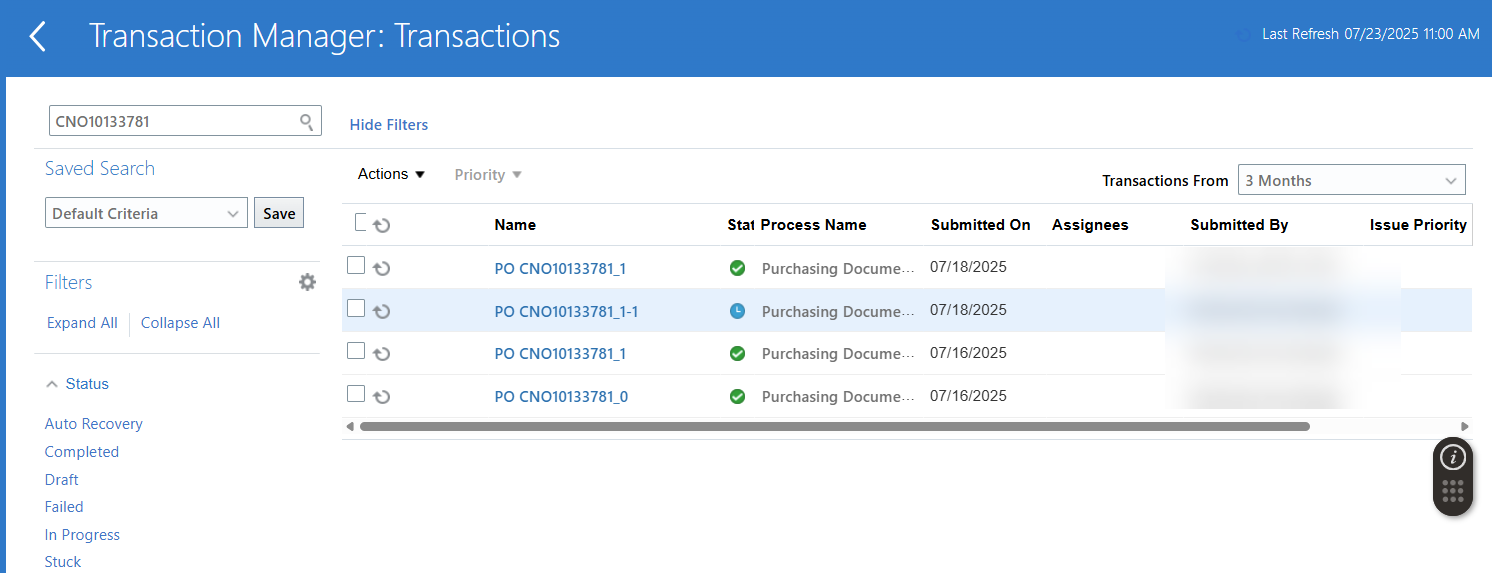
Task: Click the horizontal scrollbar thumb
Action: click(834, 426)
